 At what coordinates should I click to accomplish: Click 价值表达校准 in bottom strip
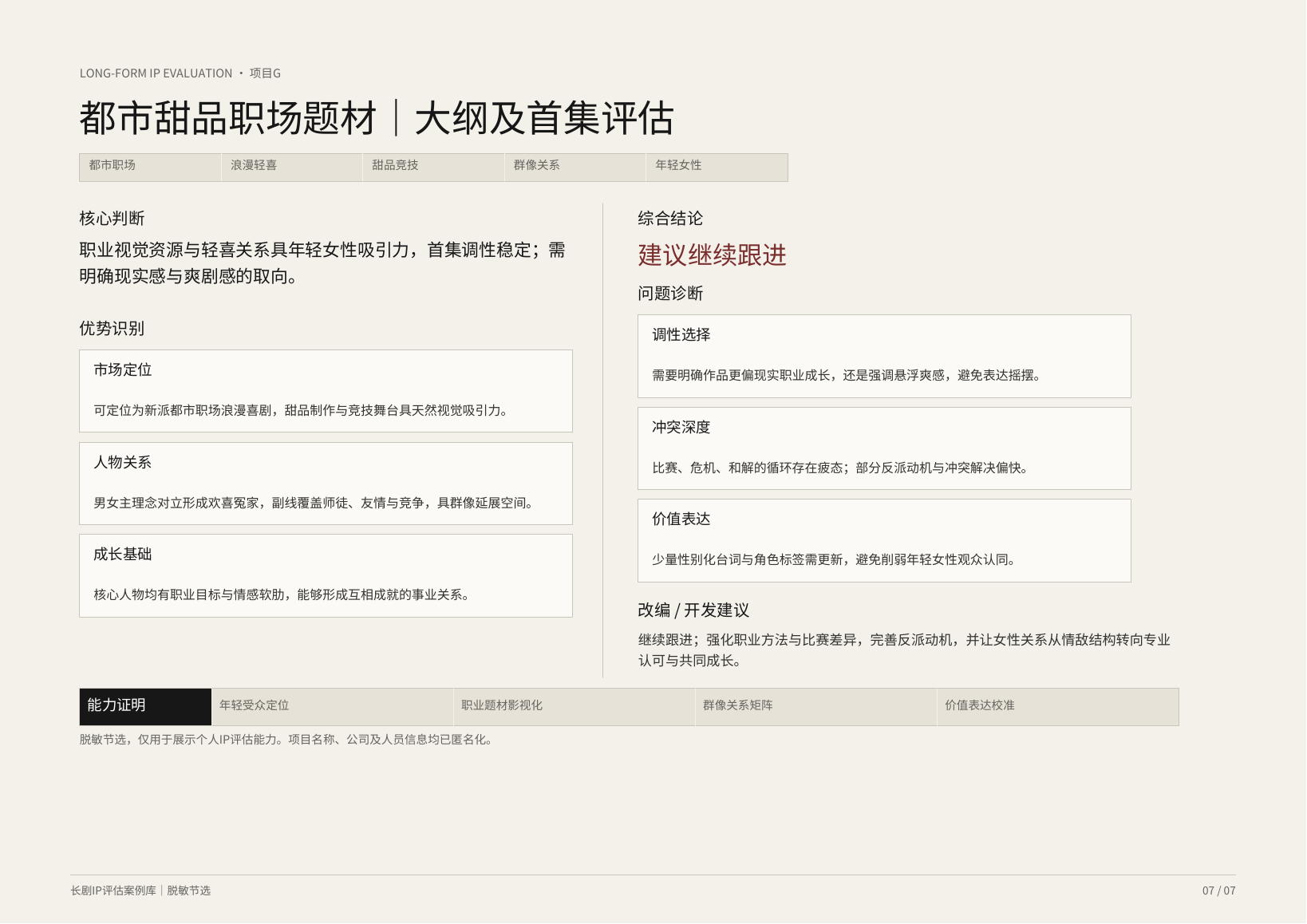click(1057, 706)
